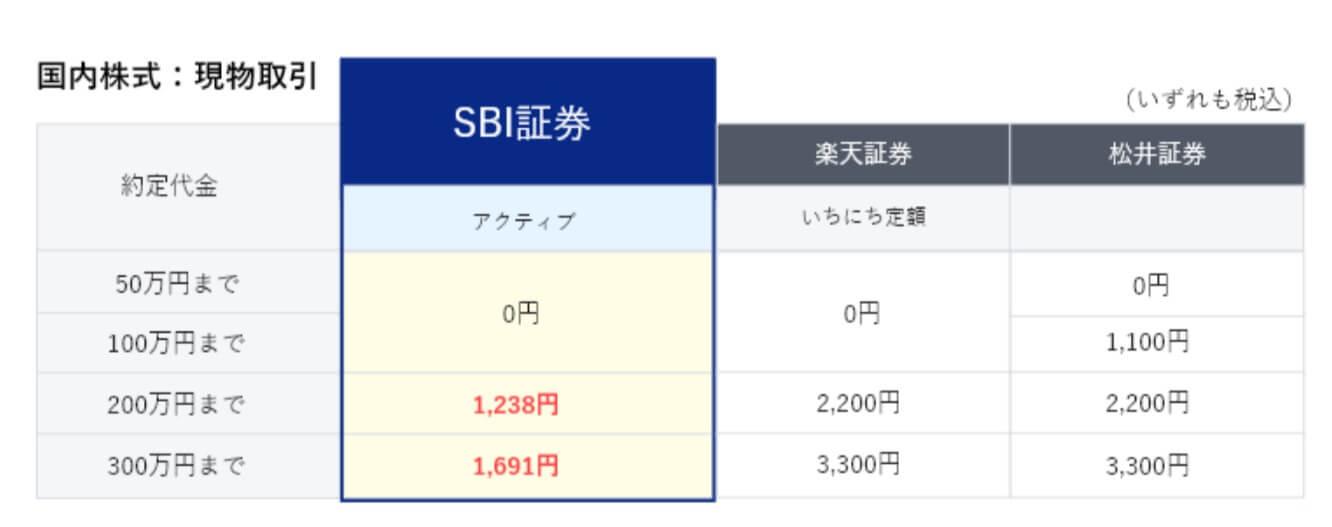Click the SBI証券 column header

[528, 122]
